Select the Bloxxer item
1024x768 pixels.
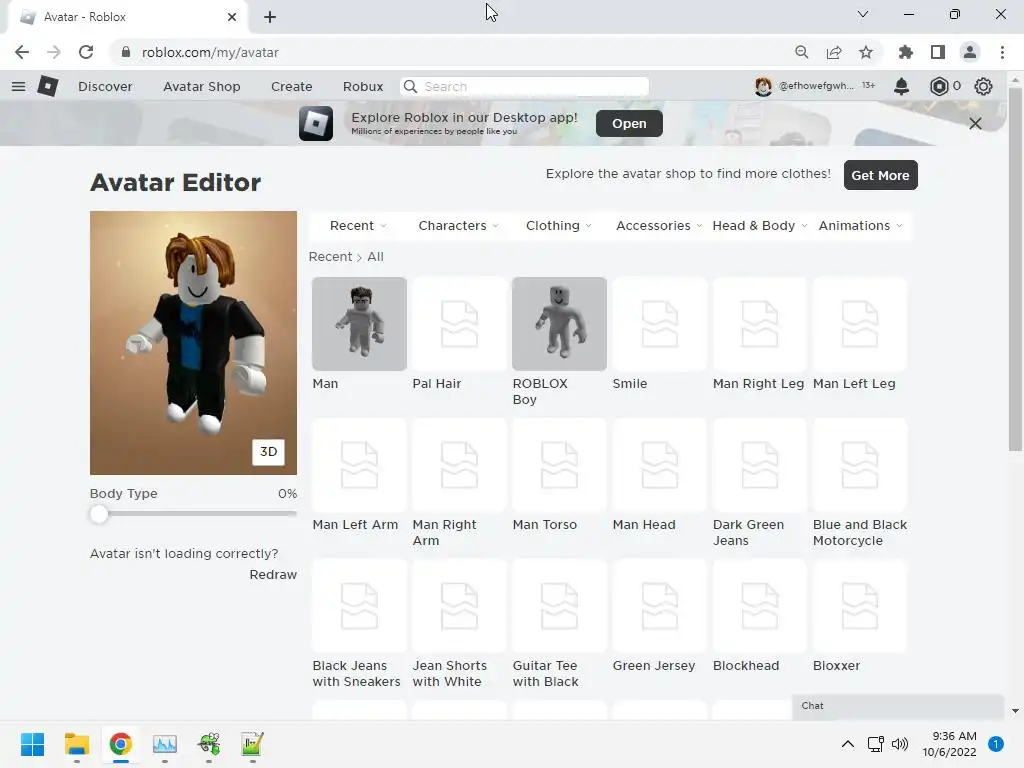tap(859, 606)
